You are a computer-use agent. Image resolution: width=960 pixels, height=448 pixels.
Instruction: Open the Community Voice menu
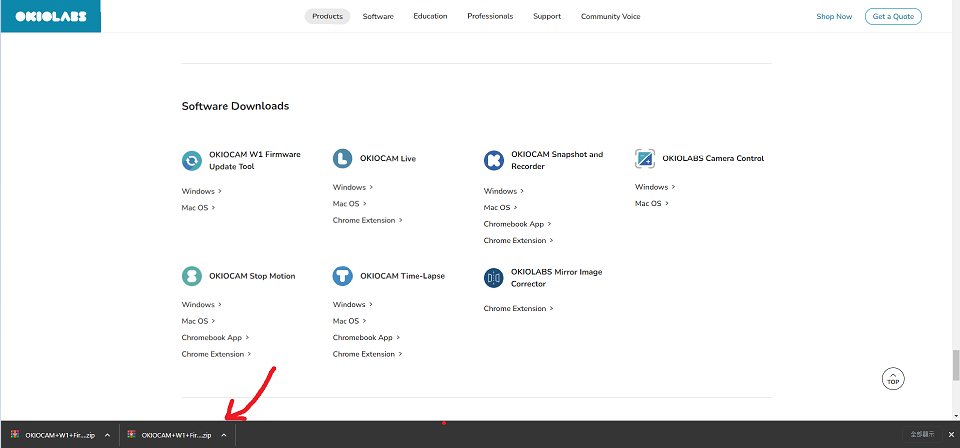[x=610, y=17]
